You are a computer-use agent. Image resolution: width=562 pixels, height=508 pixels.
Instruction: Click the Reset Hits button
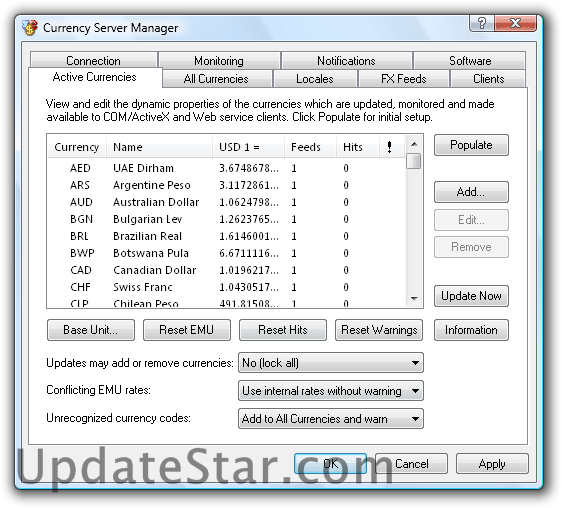coord(283,330)
